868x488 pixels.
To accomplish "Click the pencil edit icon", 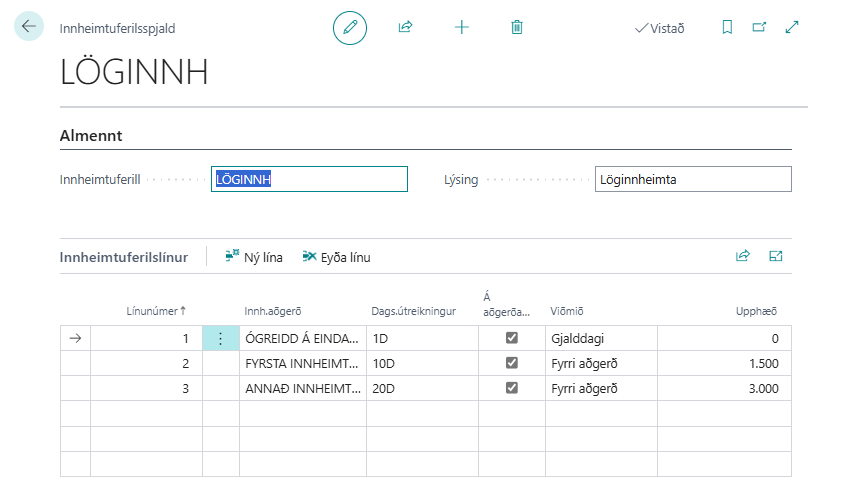I will pos(350,28).
